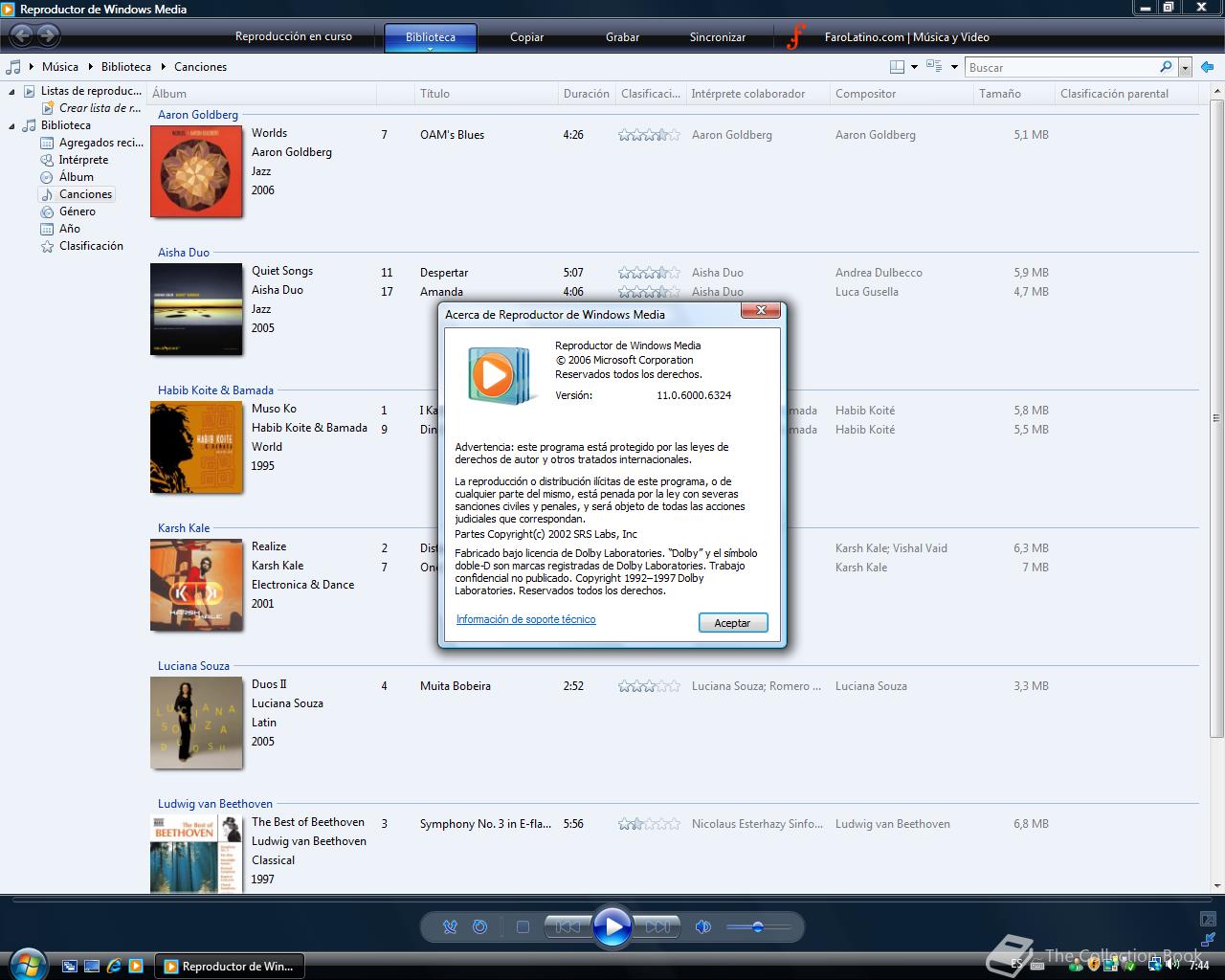Image resolution: width=1225 pixels, height=980 pixels.
Task: Click the Stop button
Action: coord(523,926)
